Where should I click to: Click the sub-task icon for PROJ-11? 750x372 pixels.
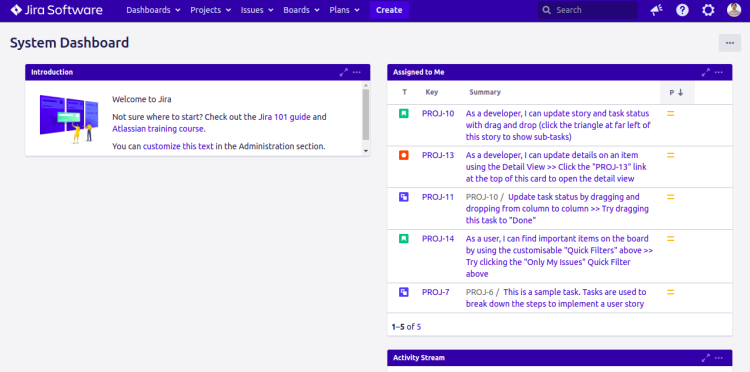[404, 197]
